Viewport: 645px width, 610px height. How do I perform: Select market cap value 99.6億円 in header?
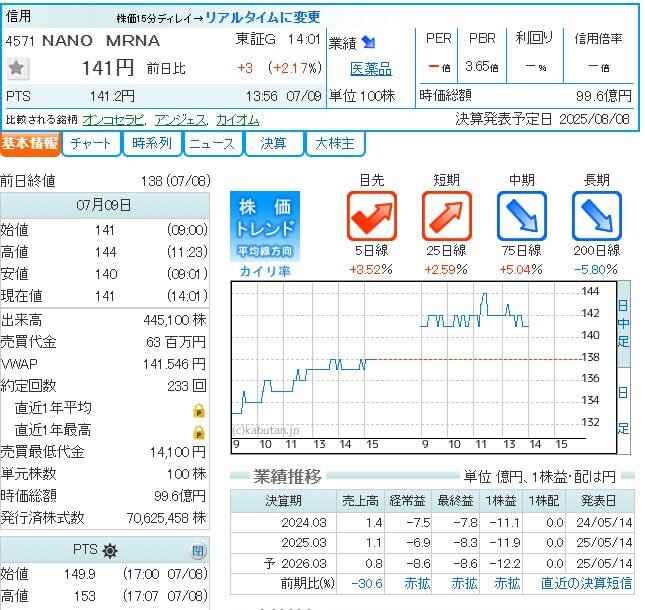pos(603,96)
